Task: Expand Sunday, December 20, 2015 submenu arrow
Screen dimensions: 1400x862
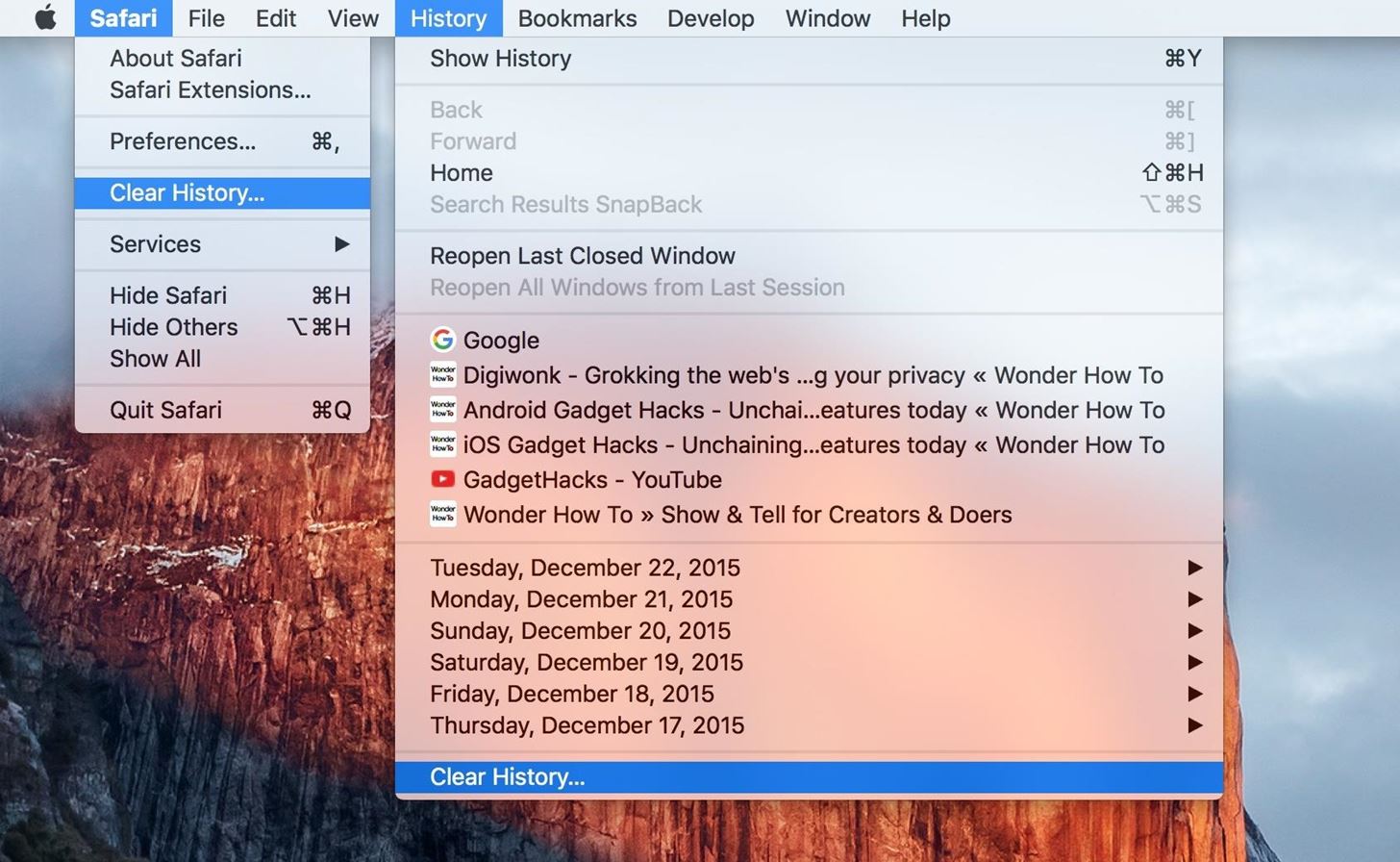Action: 1195,631
